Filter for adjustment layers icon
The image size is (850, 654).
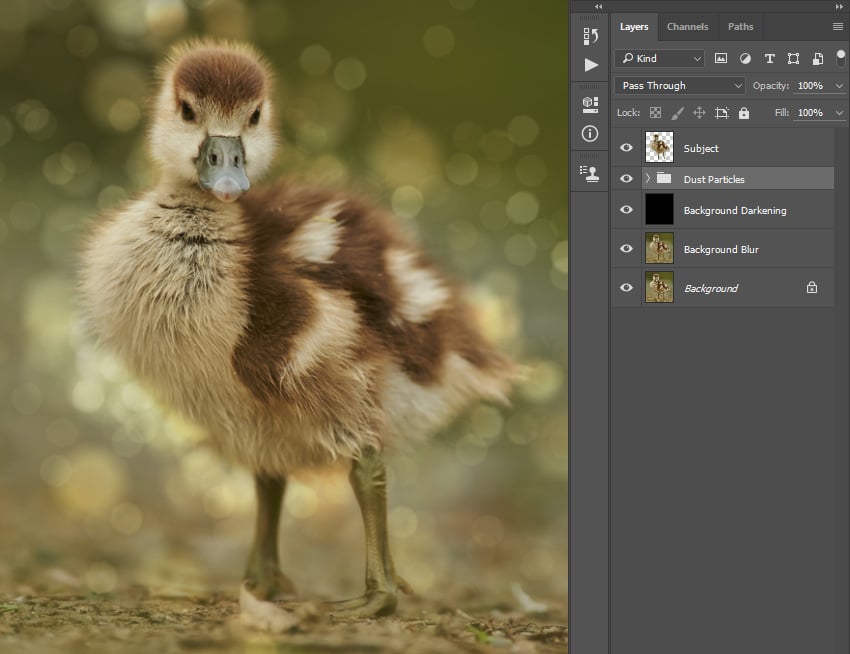(x=745, y=58)
